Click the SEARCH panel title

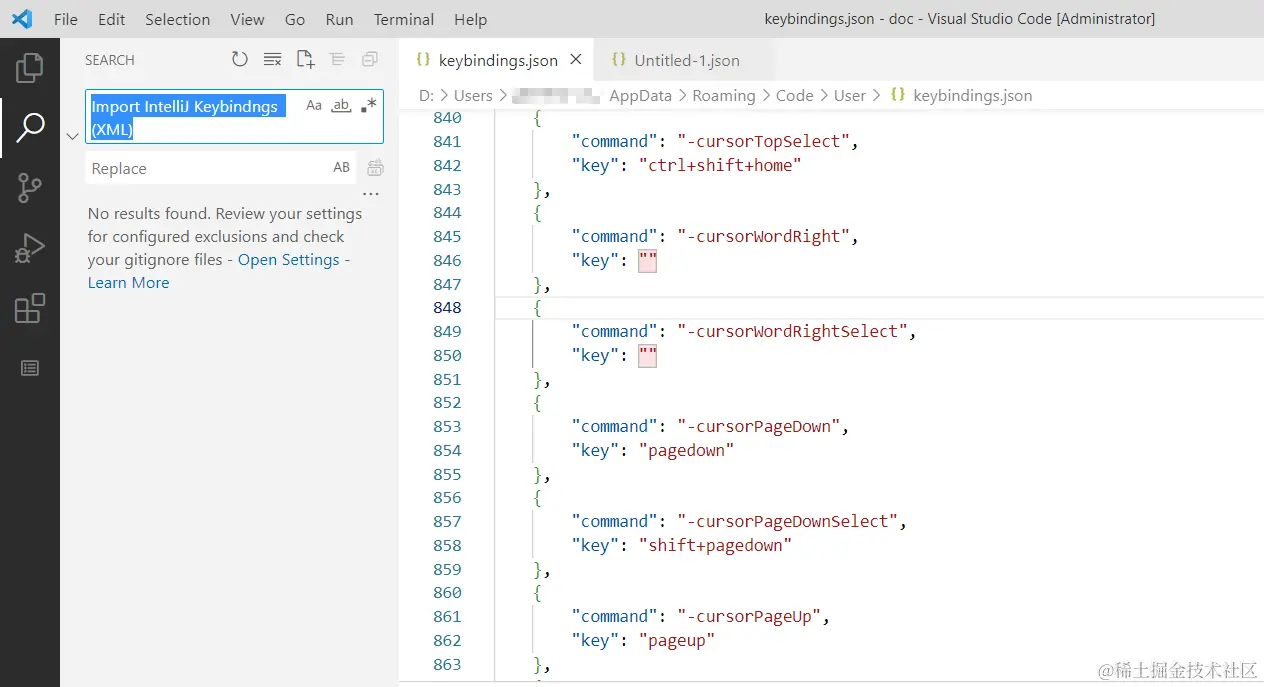point(109,60)
